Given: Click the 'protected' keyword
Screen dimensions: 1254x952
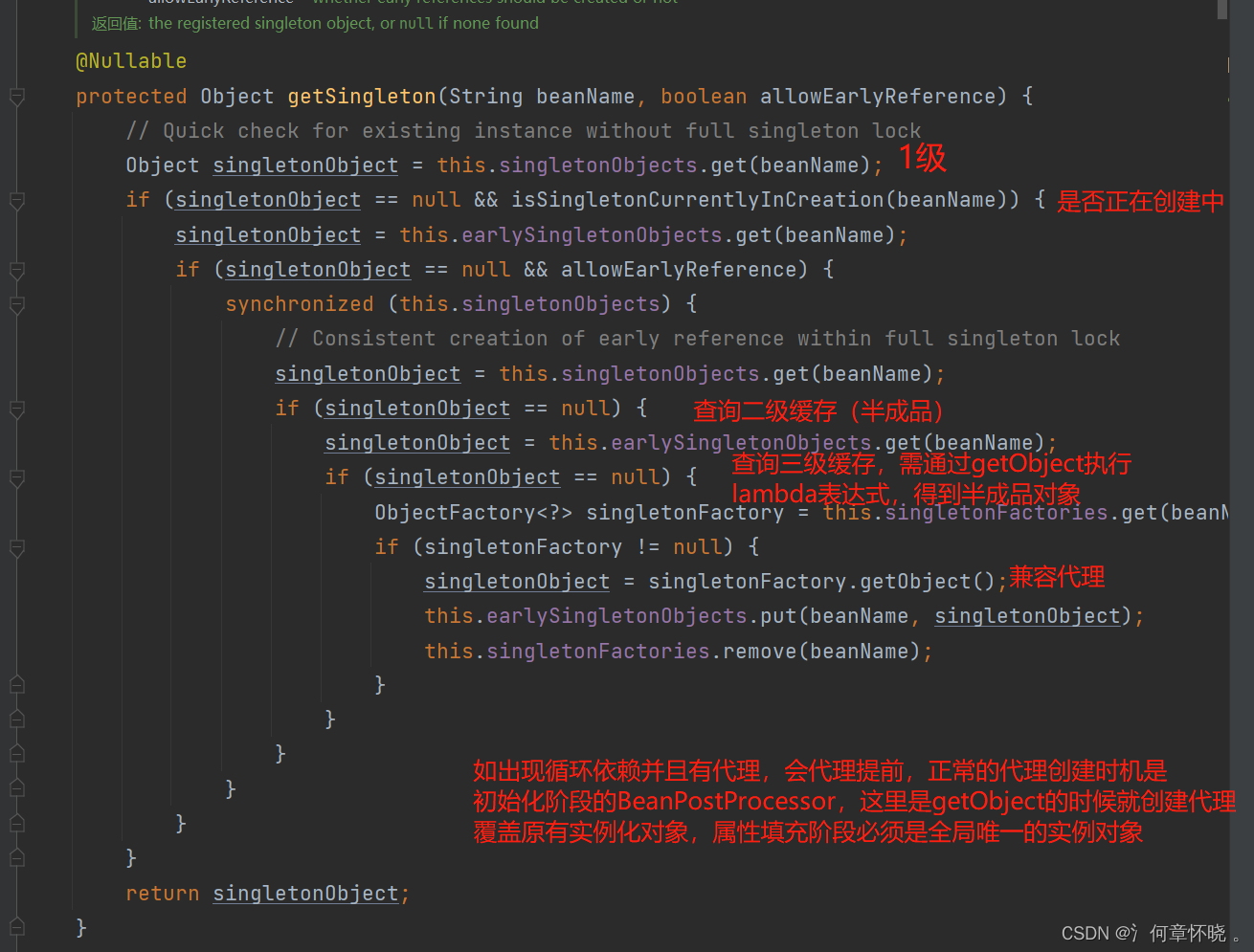Looking at the screenshot, I should pyautogui.click(x=131, y=97).
